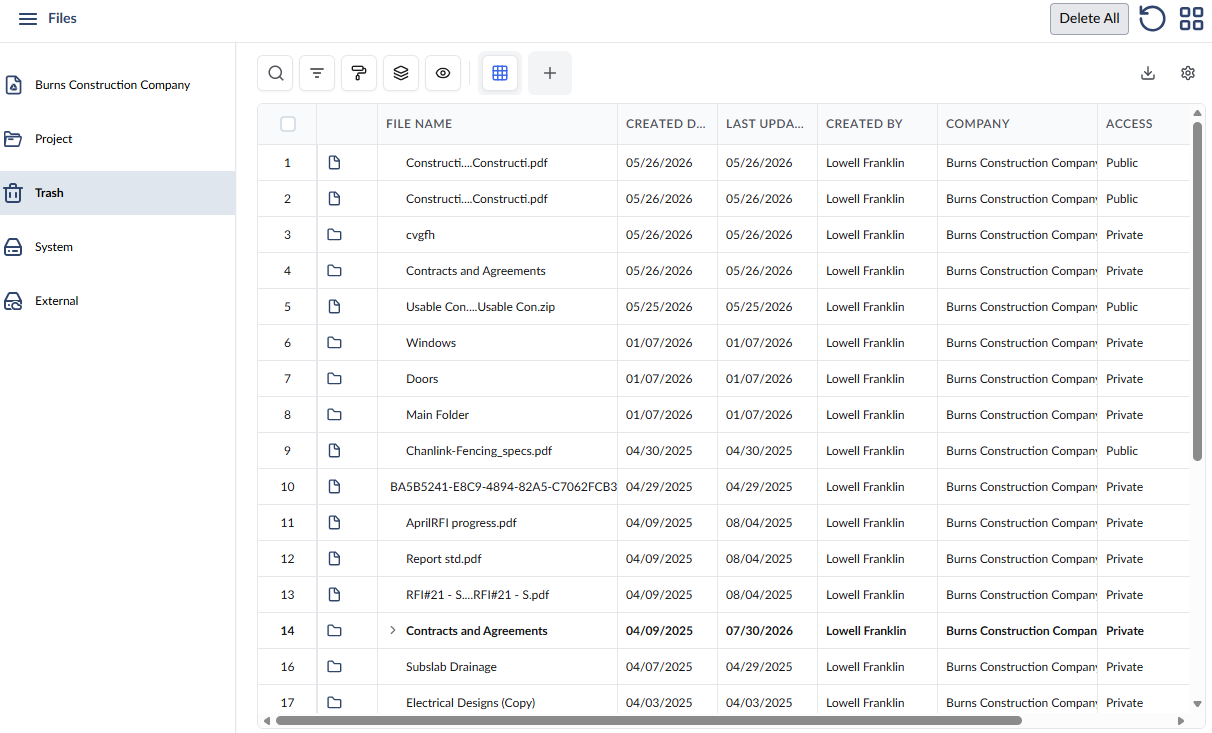Viewport: 1212px width, 733px height.
Task: Open the layers stack grouping icon
Action: [x=401, y=73]
